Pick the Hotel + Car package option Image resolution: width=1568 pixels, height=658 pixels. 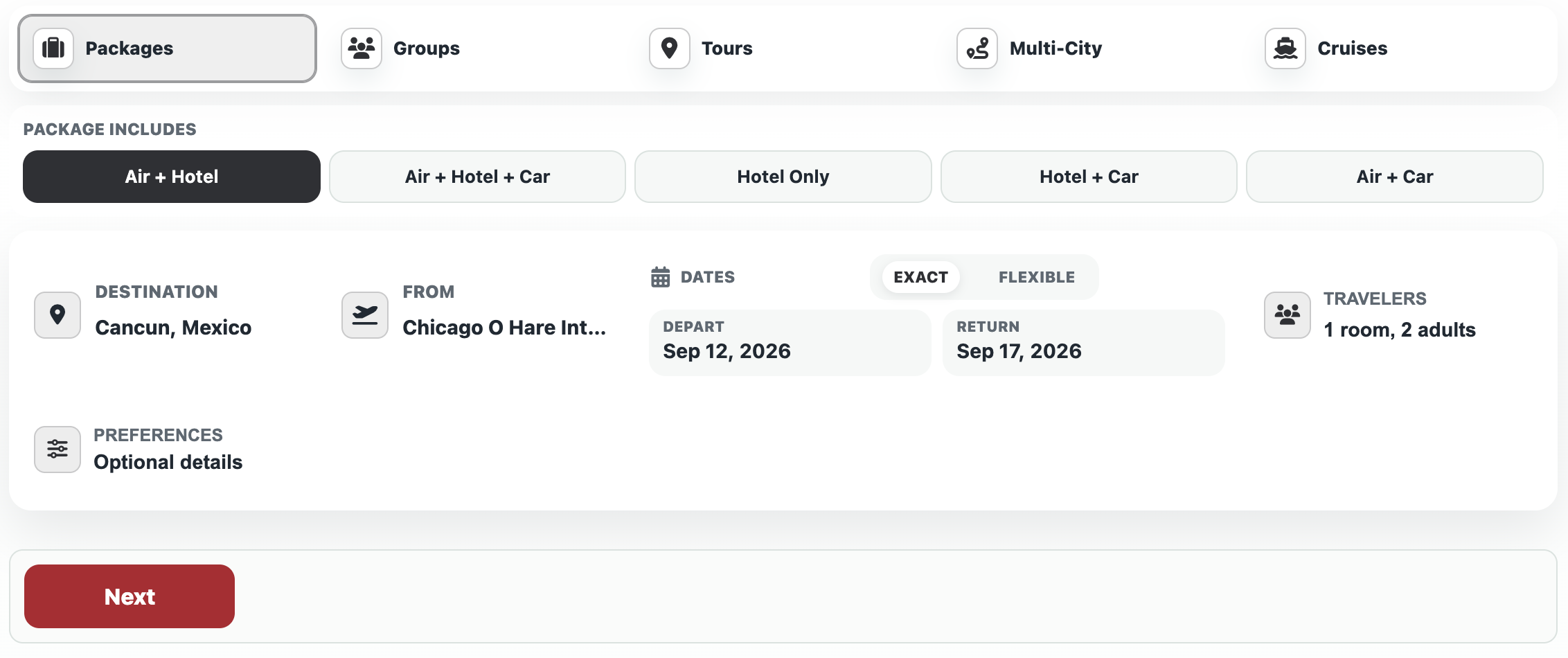(1089, 177)
